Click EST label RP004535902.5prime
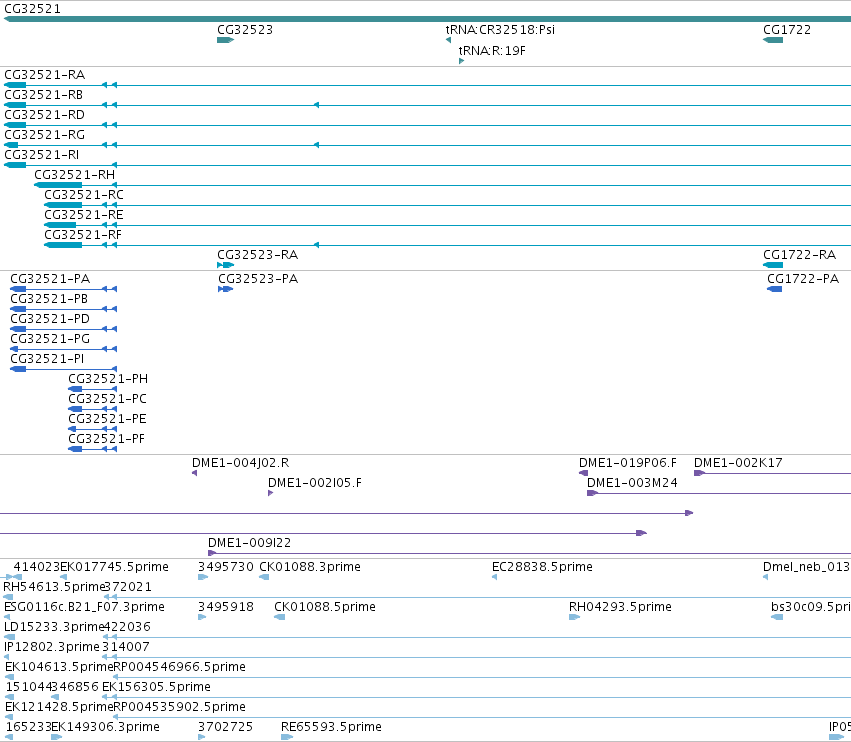Viewport: 851px width, 742px height. [x=180, y=707]
